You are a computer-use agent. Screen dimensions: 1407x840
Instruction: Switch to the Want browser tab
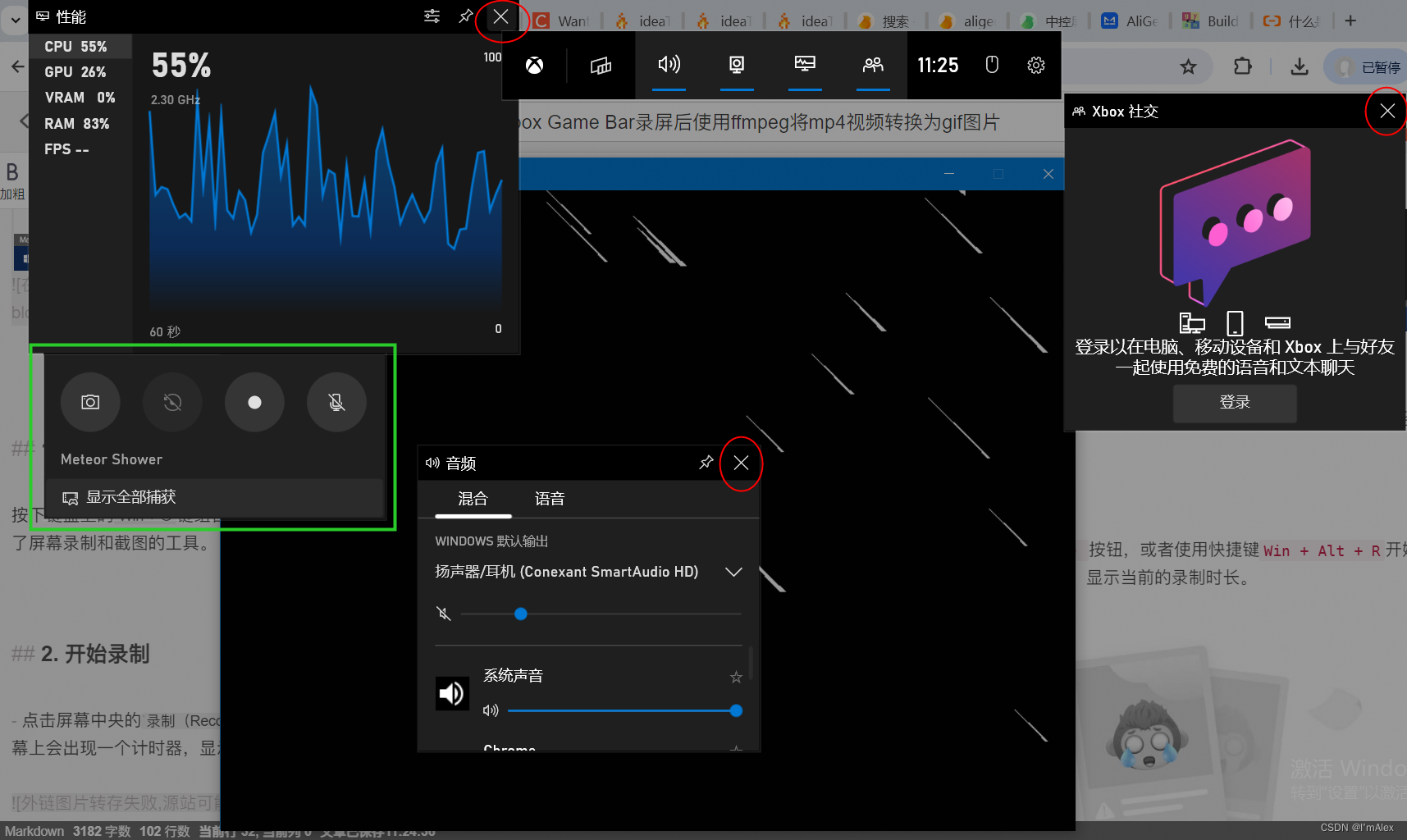(563, 21)
